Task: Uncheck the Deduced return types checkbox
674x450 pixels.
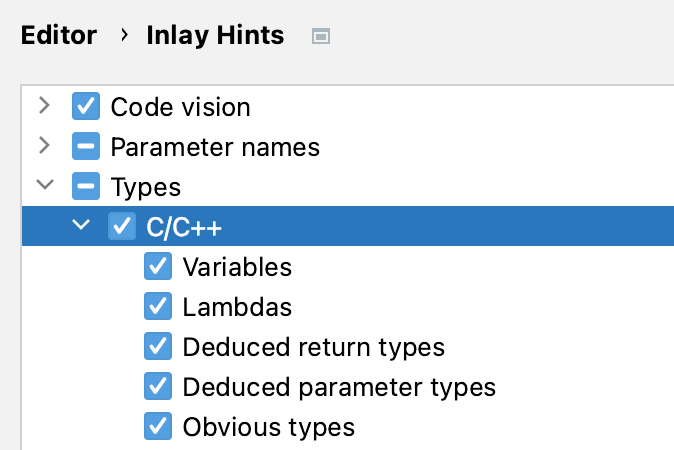Action: [x=158, y=347]
